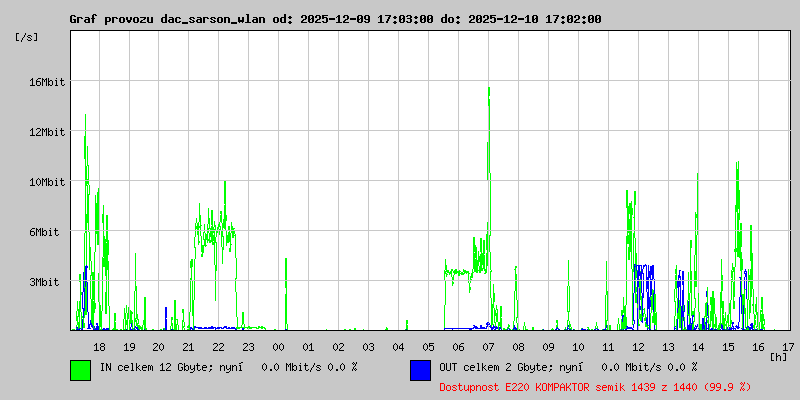Image resolution: width=800 pixels, height=400 pixels.
Task: Click the '12' hour tick label
Action: point(638,347)
